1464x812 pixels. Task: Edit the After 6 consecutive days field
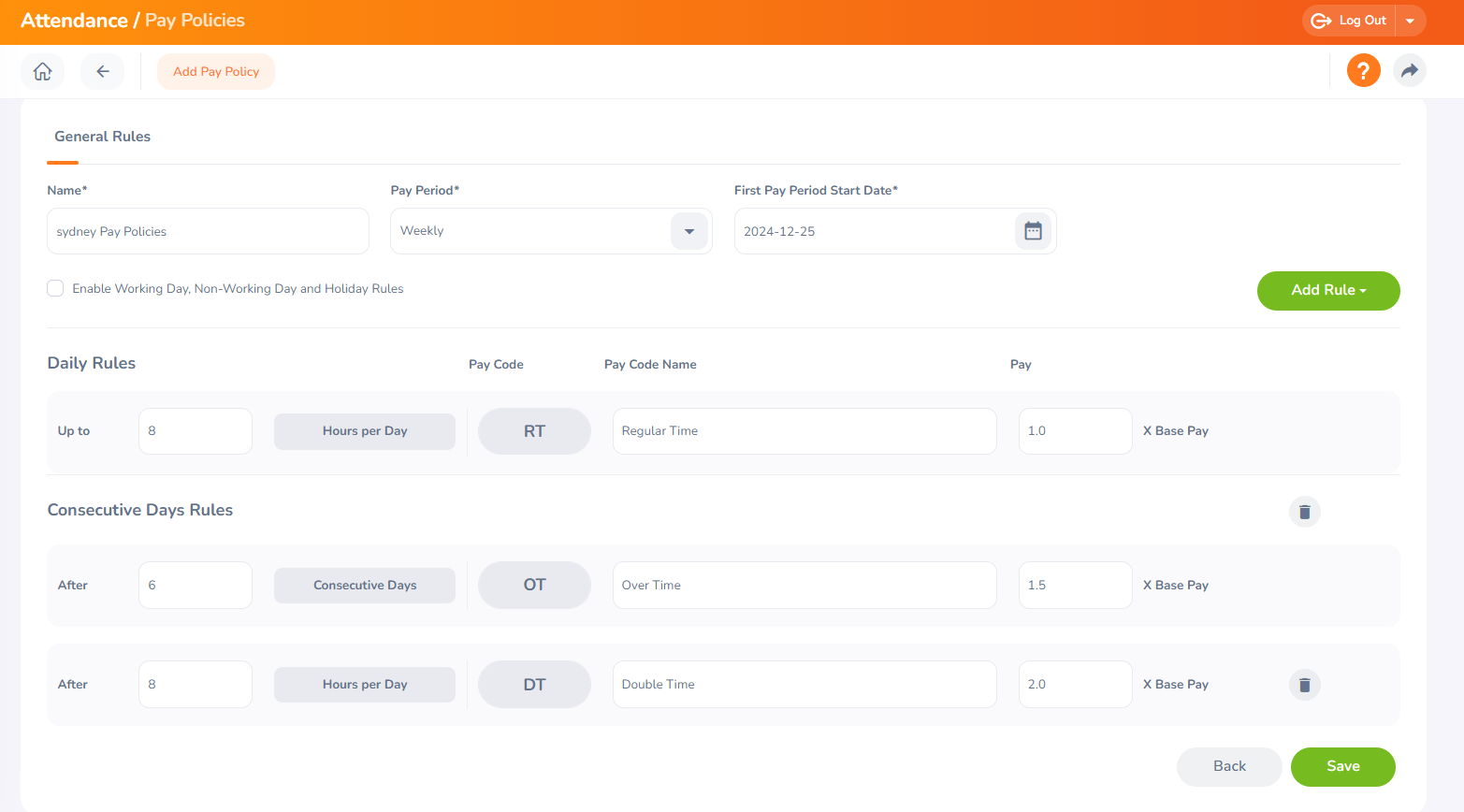[x=196, y=586]
